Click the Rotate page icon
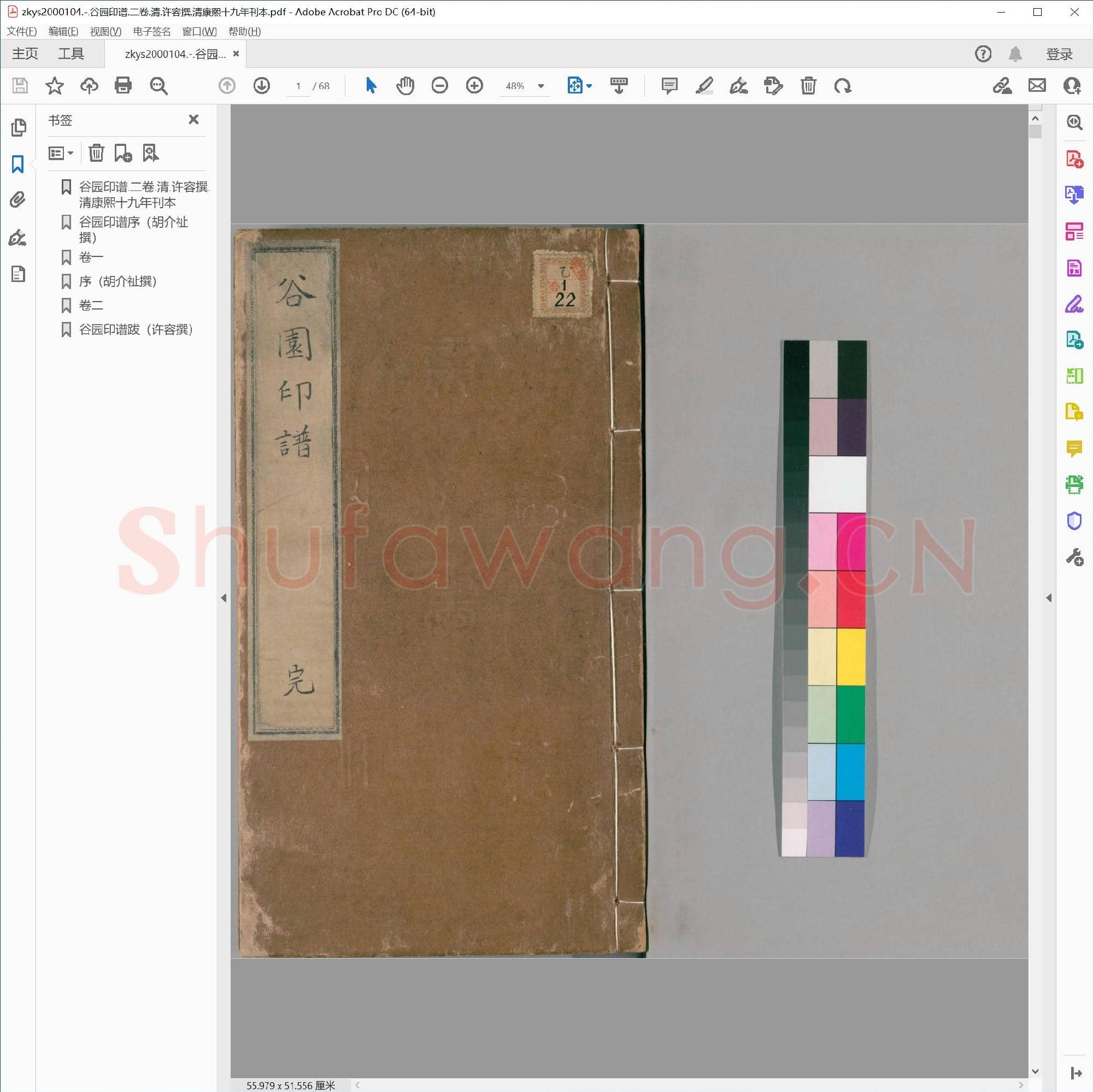The image size is (1093, 1092). (842, 86)
